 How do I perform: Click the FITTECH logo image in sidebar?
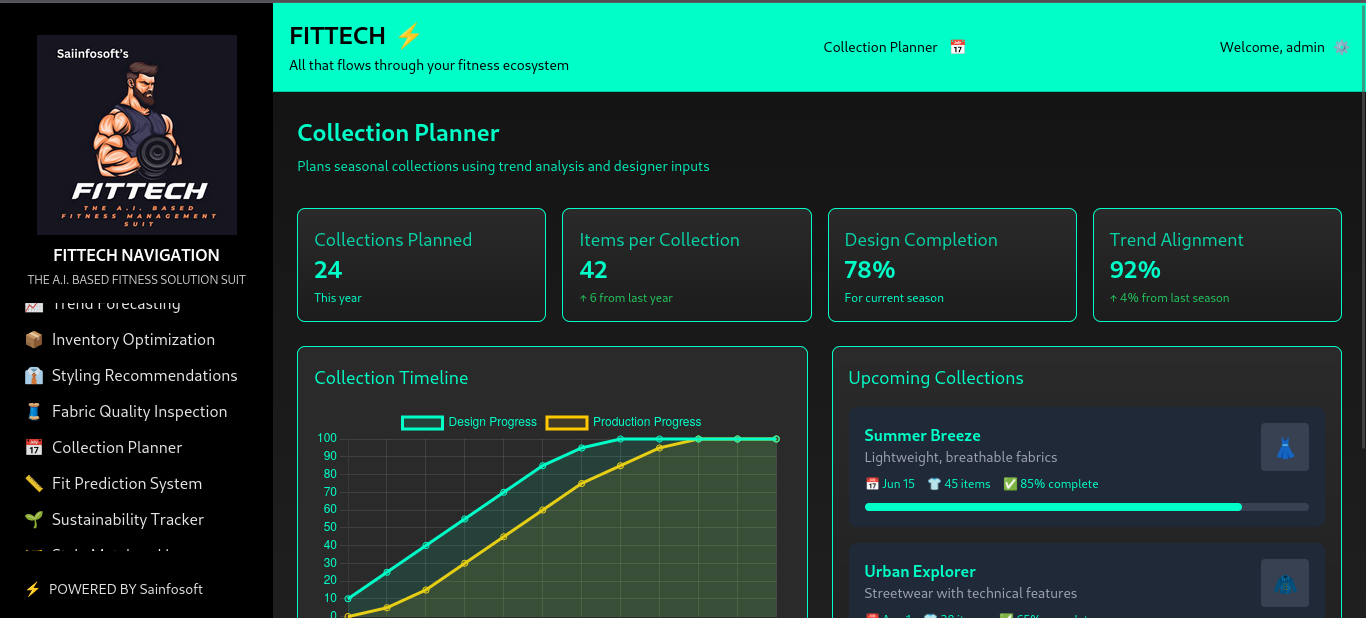(137, 135)
